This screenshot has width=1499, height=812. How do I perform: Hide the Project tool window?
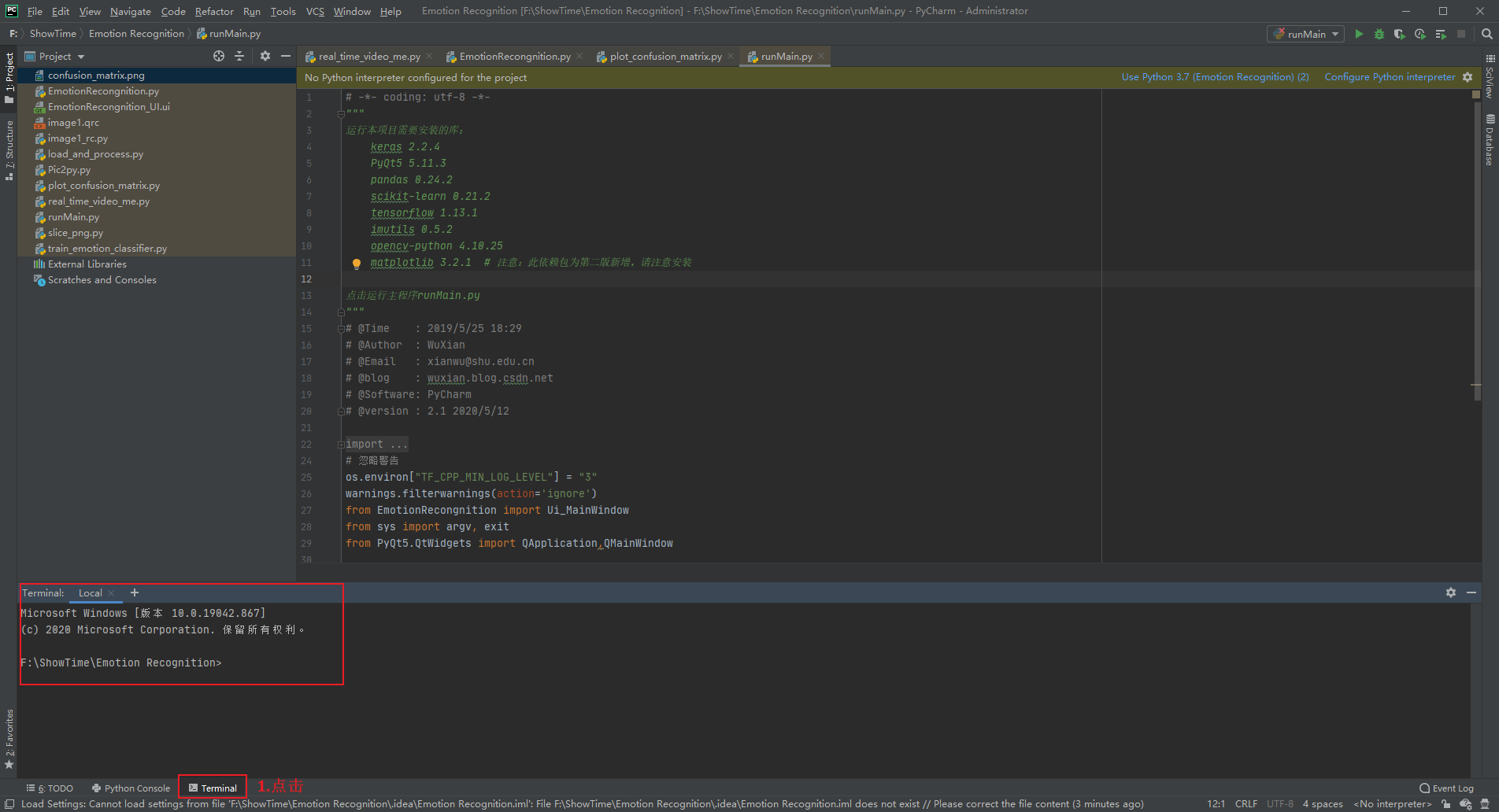(x=286, y=56)
